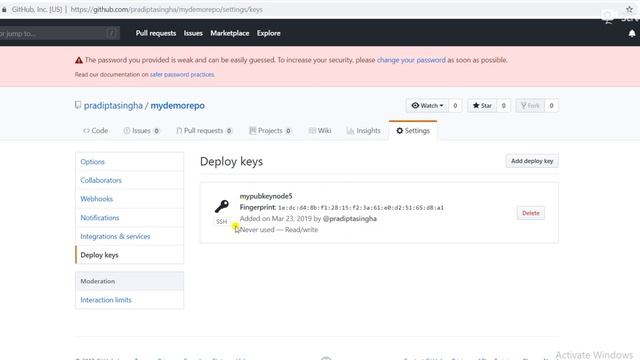Select the Settings tab

click(413, 131)
